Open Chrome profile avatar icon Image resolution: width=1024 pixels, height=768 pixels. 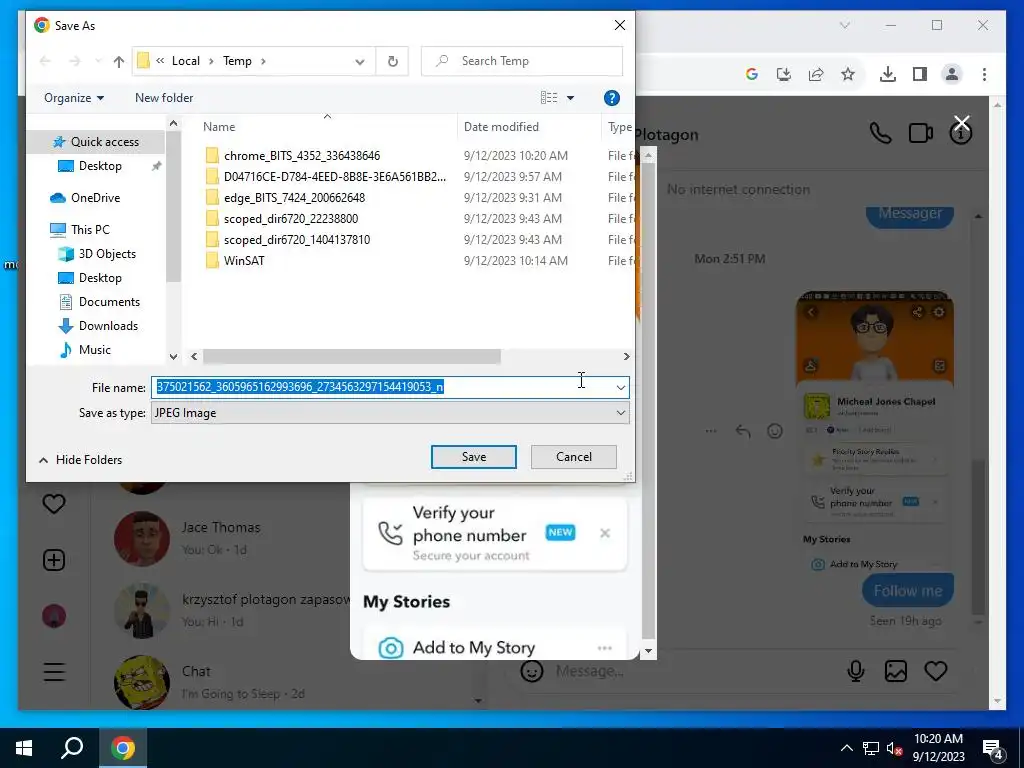tap(952, 74)
